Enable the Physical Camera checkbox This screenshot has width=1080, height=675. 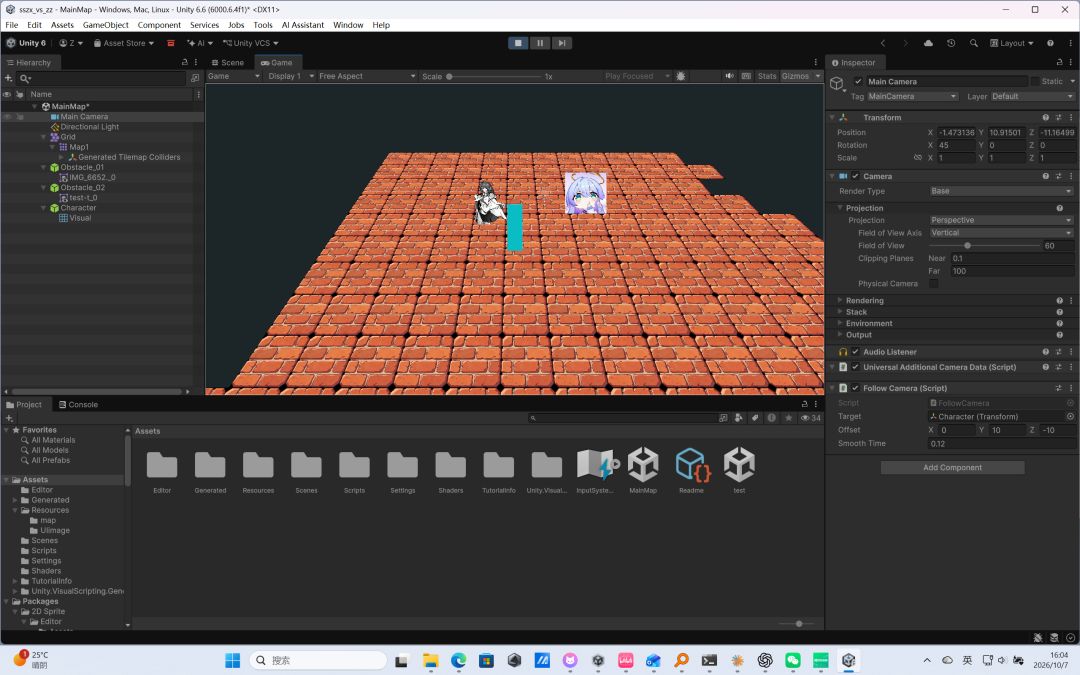(933, 284)
